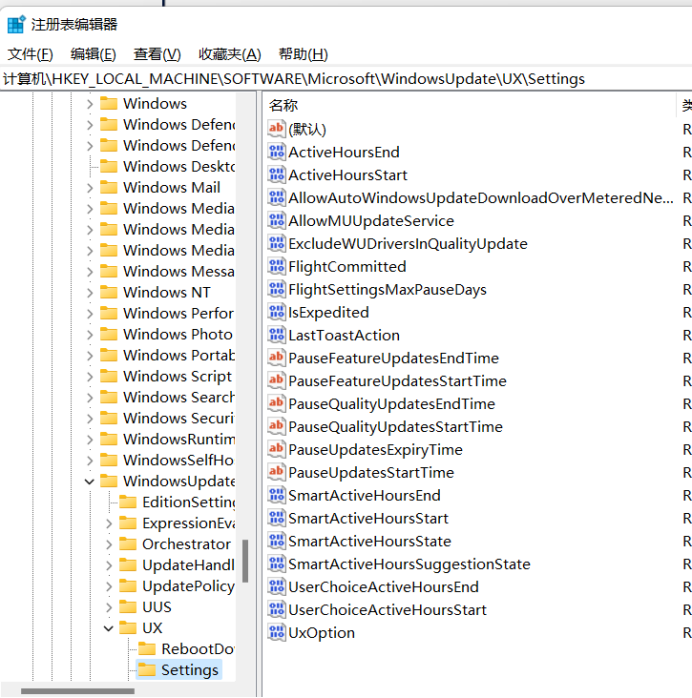
Task: Open the 收藏夹(A) menu
Action: [x=229, y=54]
